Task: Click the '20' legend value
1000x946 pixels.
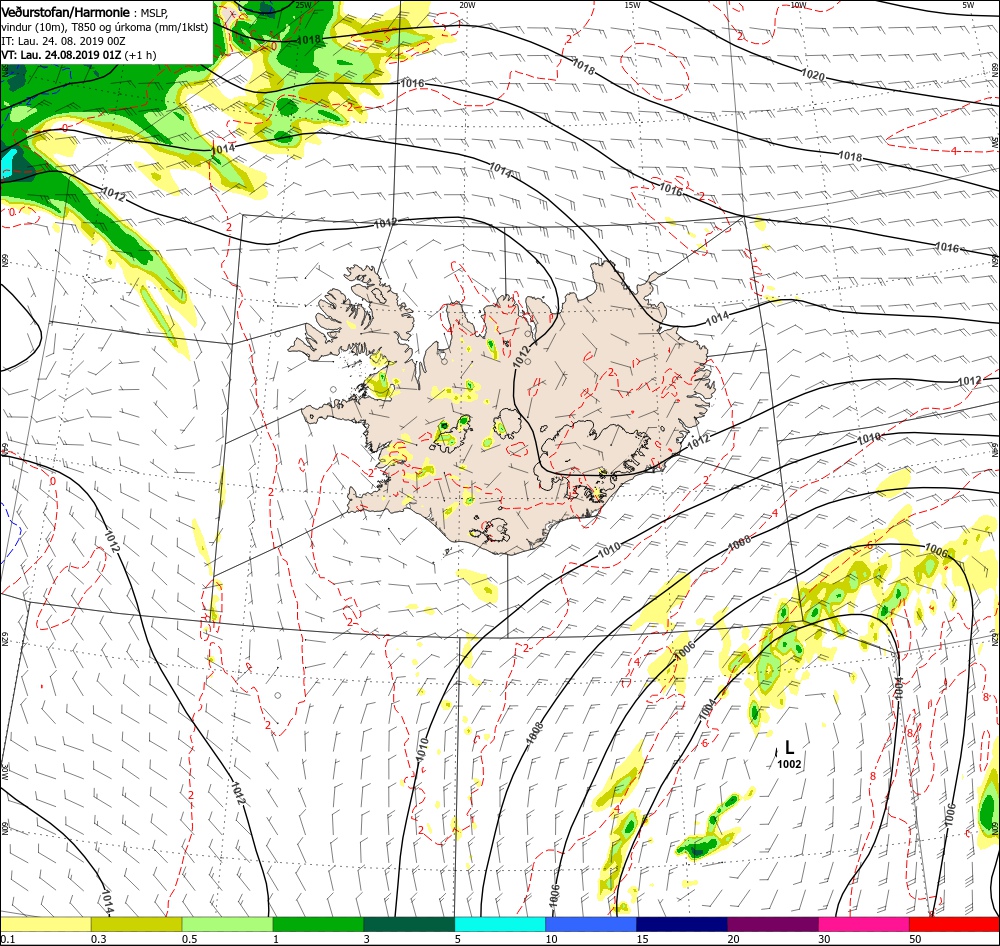Action: 733,939
